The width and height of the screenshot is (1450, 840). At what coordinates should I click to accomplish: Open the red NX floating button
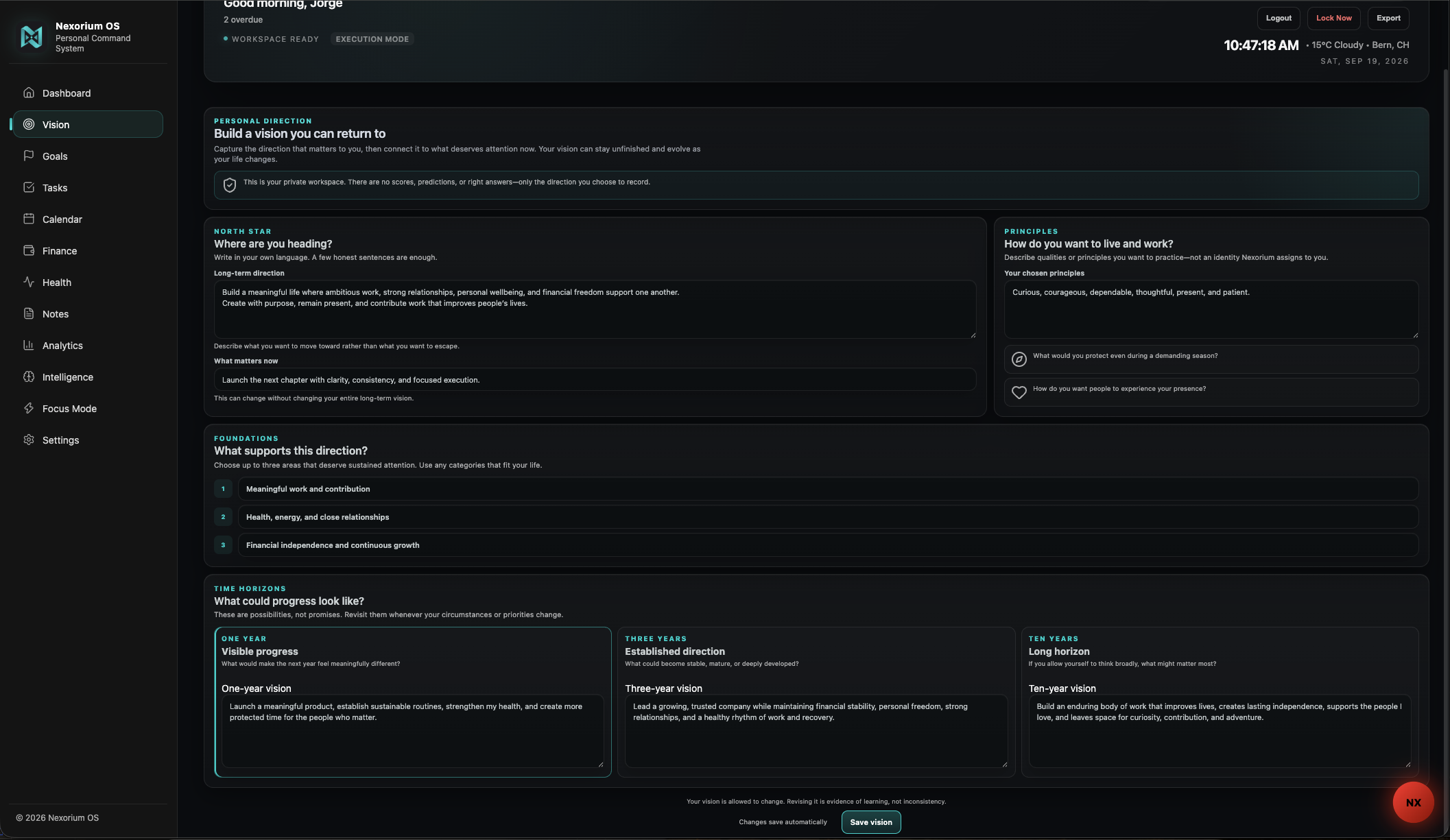tap(1413, 802)
